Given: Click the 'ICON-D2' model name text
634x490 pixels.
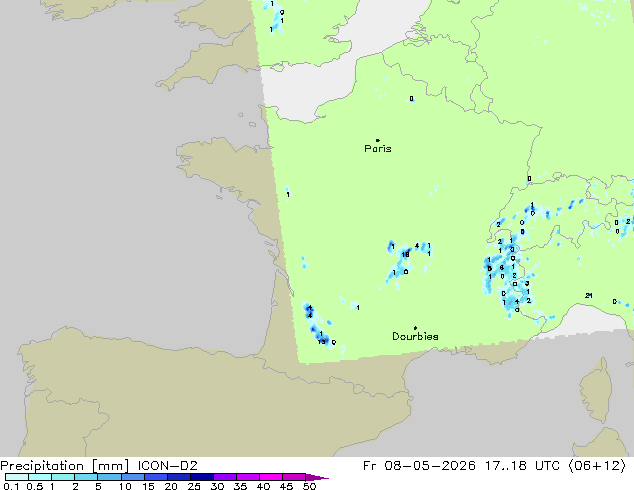Looking at the screenshot, I should pos(167,466).
